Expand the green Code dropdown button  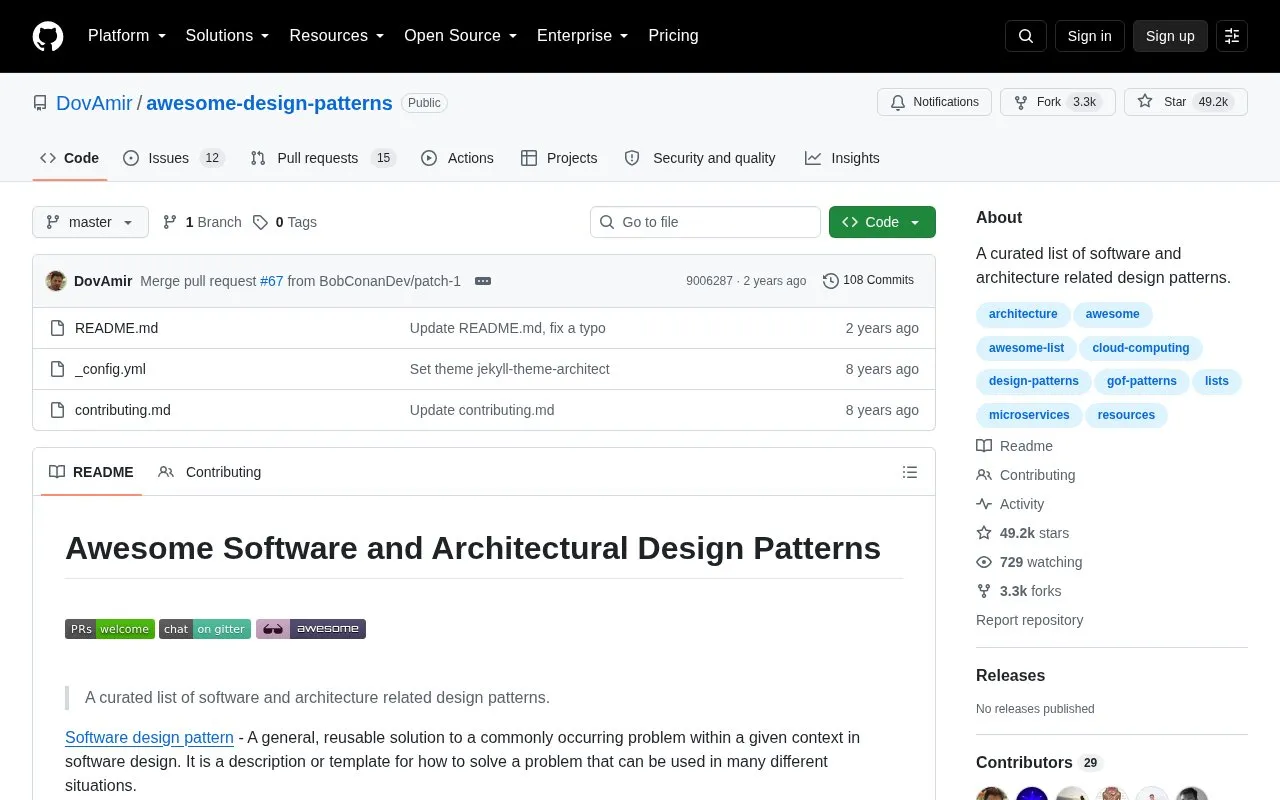pos(882,222)
